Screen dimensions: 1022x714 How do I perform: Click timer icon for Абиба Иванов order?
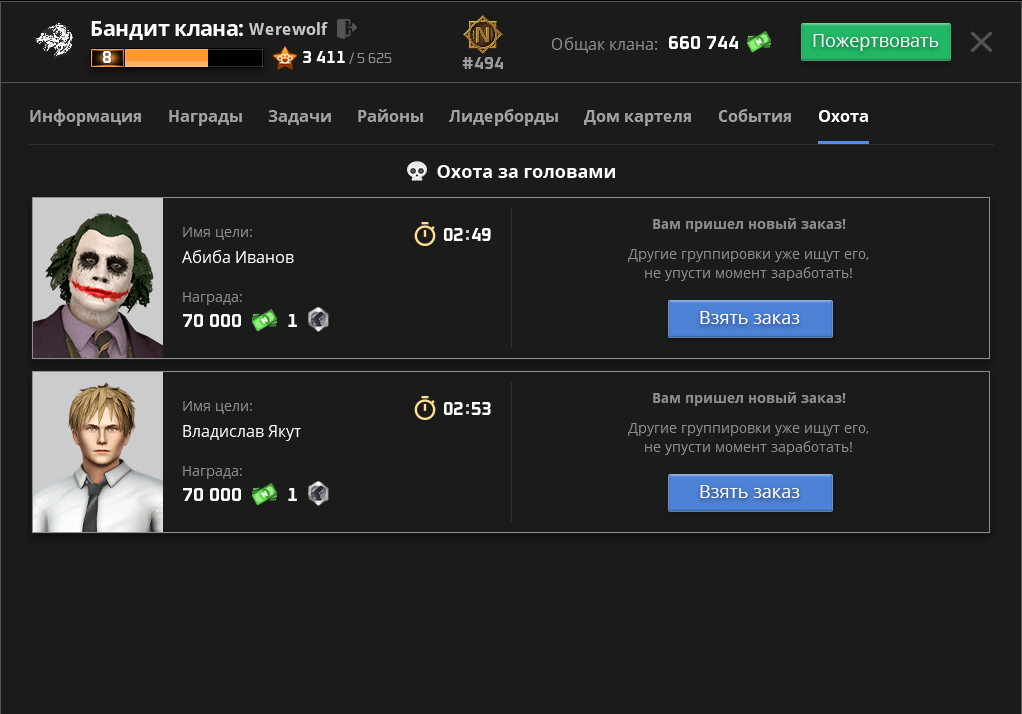tap(425, 234)
